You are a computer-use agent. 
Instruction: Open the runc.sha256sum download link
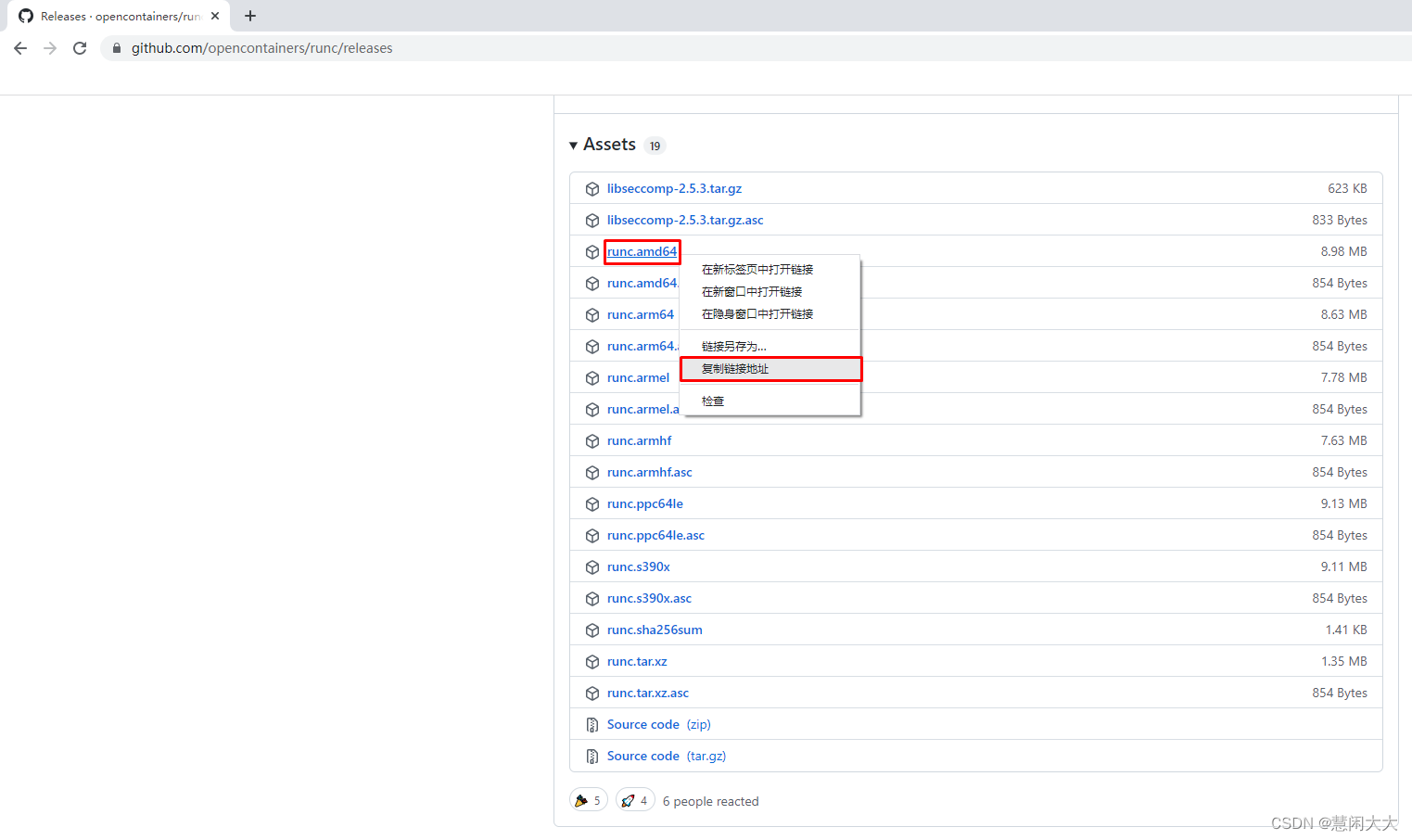pos(655,630)
